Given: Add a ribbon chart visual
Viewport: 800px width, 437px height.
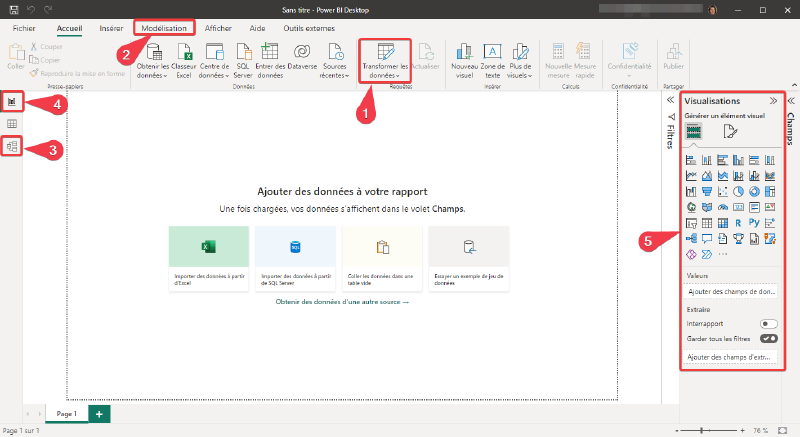Looking at the screenshot, I should 770,176.
